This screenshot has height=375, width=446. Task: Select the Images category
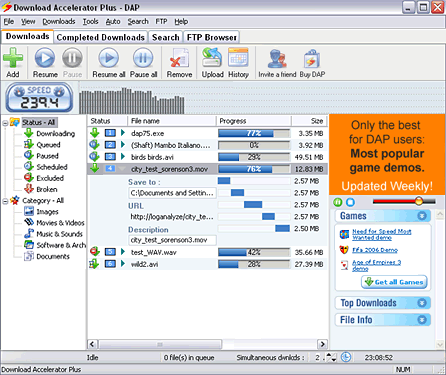point(47,212)
